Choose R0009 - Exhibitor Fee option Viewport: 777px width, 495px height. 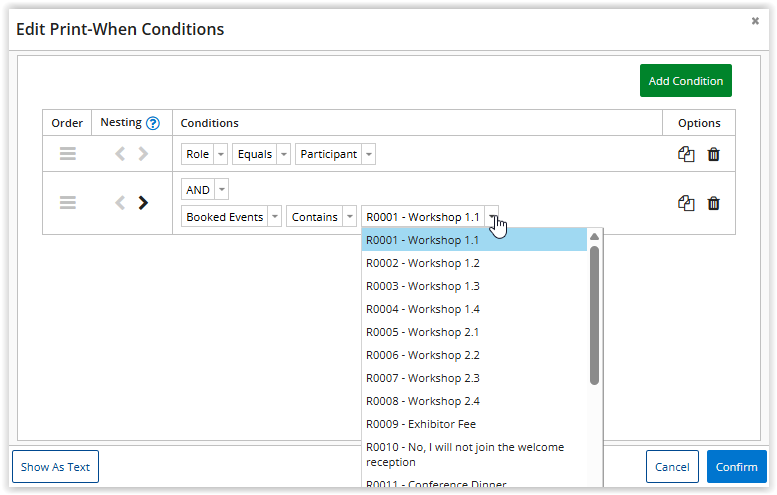pyautogui.click(x=420, y=424)
